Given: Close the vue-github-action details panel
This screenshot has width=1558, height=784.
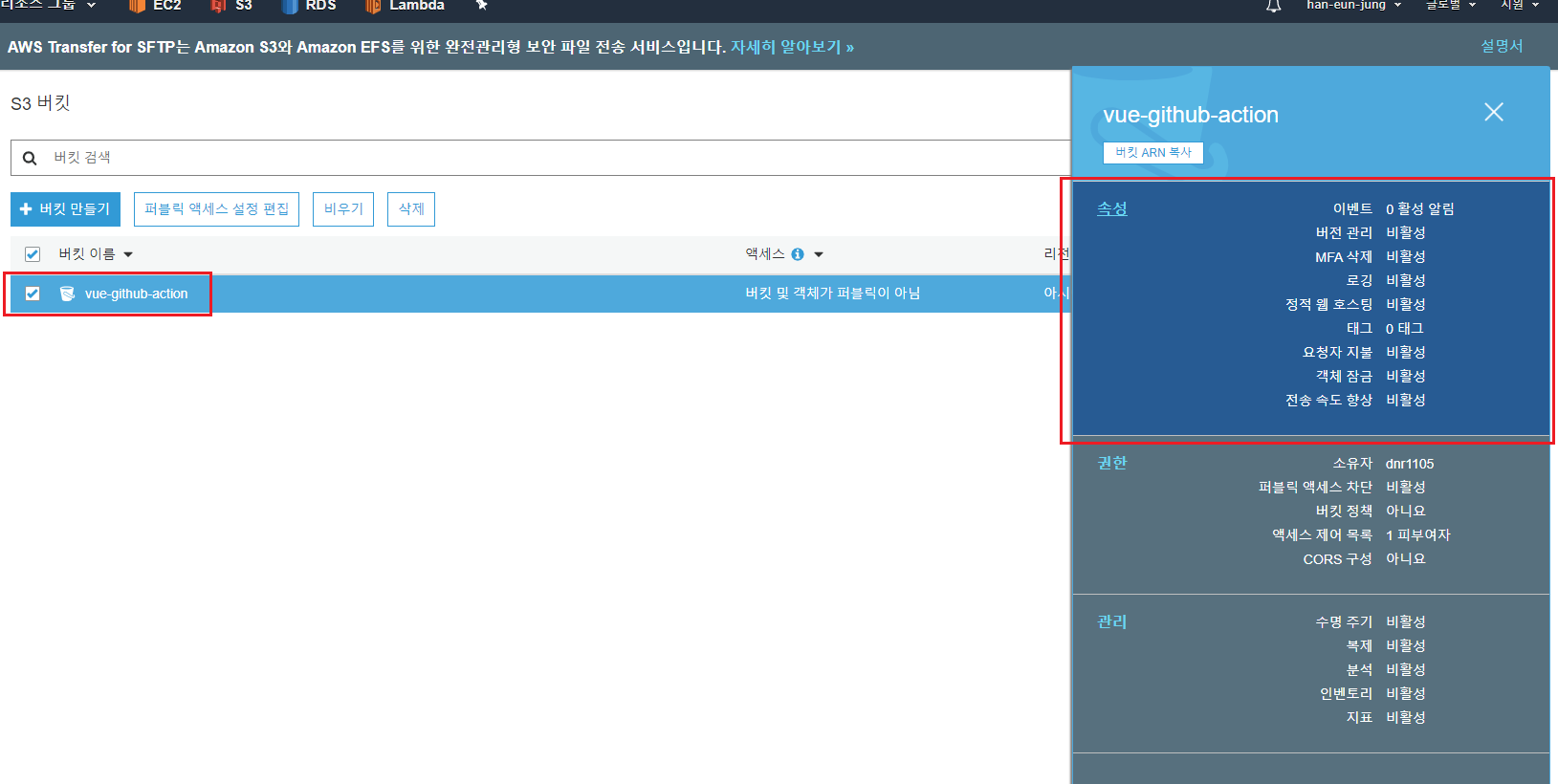Looking at the screenshot, I should (x=1493, y=112).
